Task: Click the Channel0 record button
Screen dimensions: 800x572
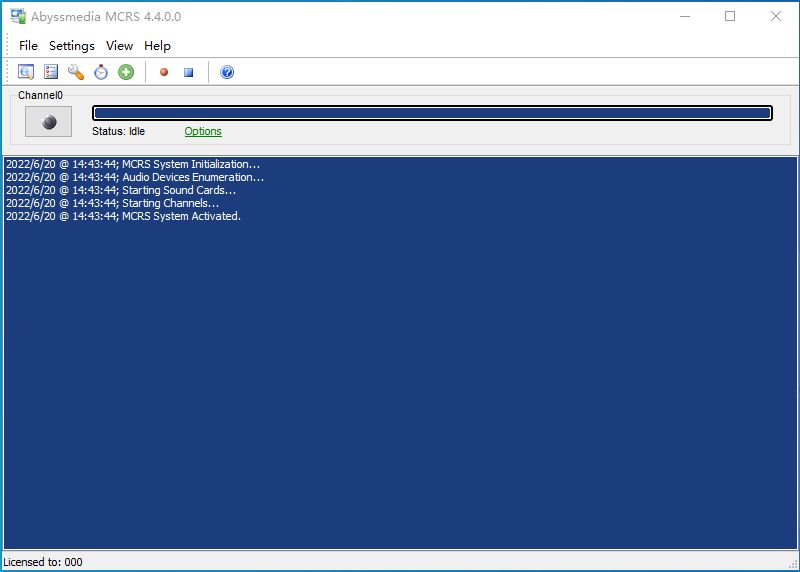Action: (48, 121)
